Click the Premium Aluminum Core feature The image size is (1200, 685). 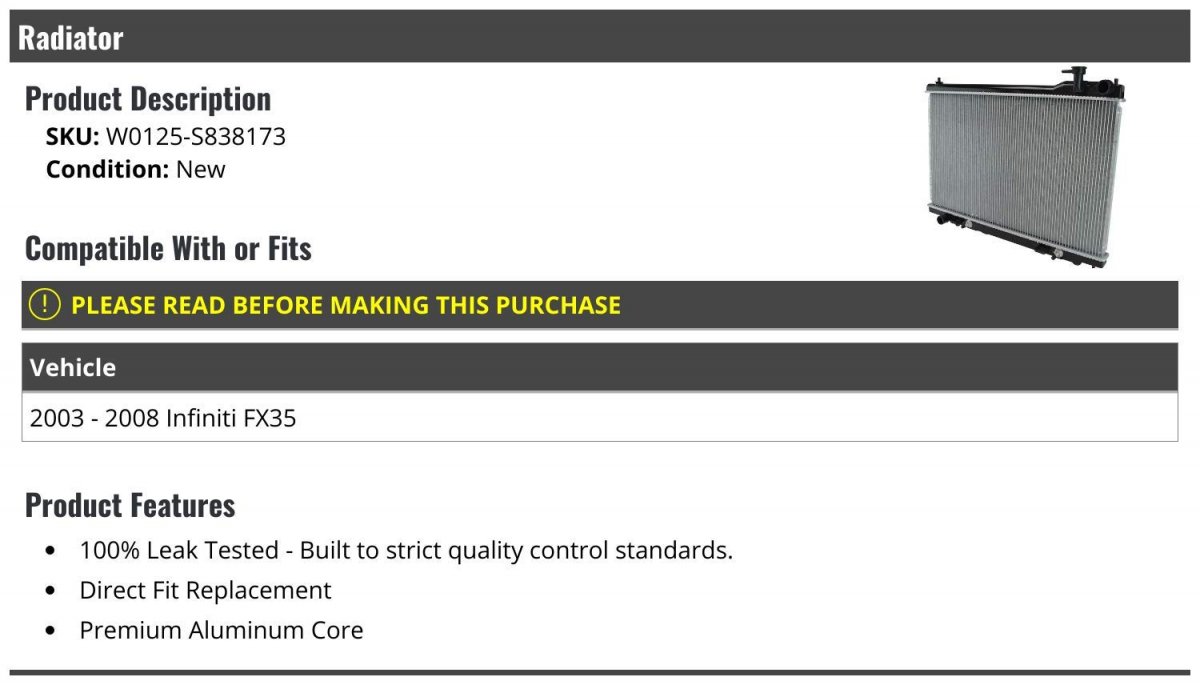click(221, 630)
